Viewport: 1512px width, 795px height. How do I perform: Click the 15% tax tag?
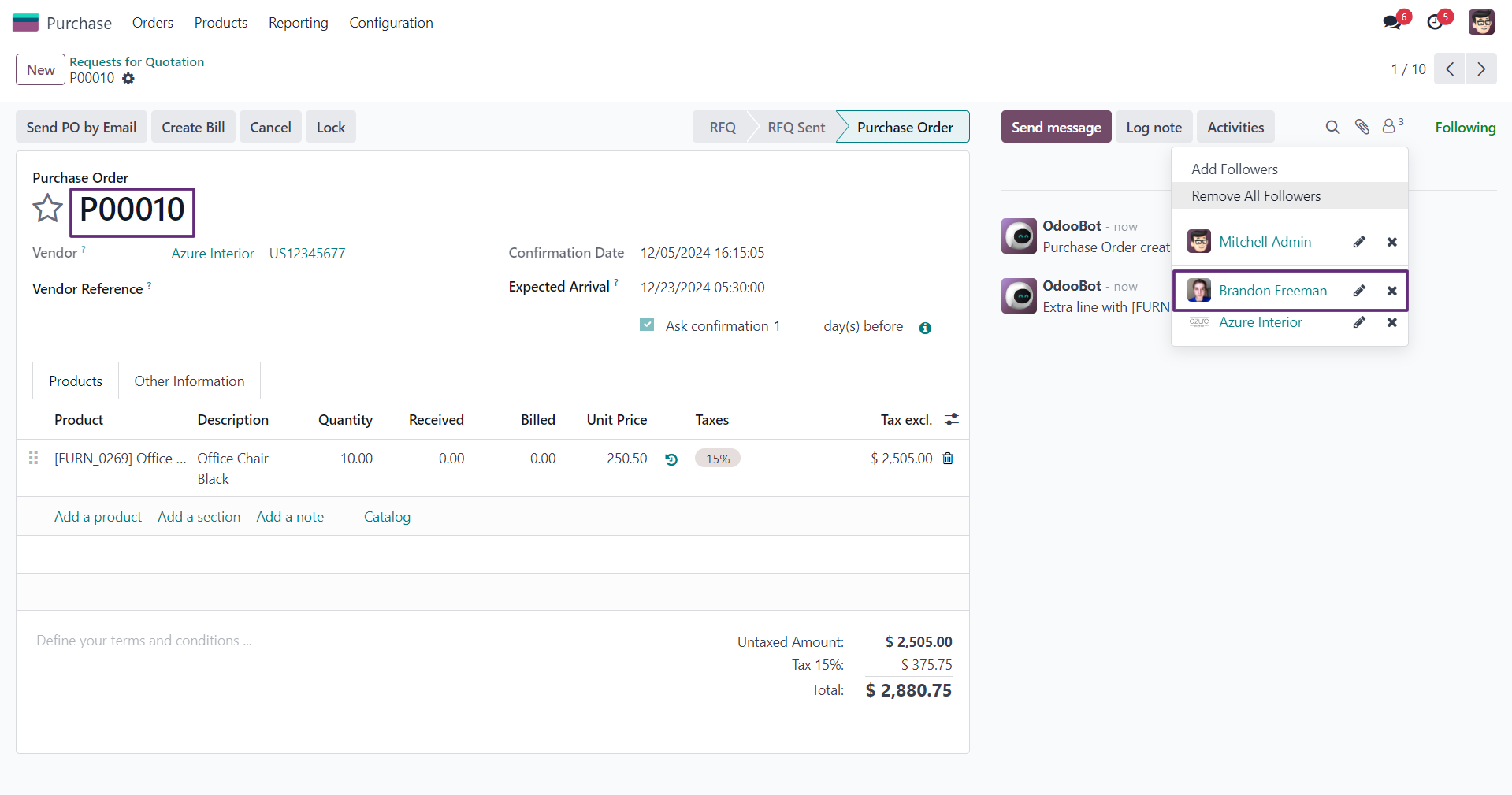718,459
